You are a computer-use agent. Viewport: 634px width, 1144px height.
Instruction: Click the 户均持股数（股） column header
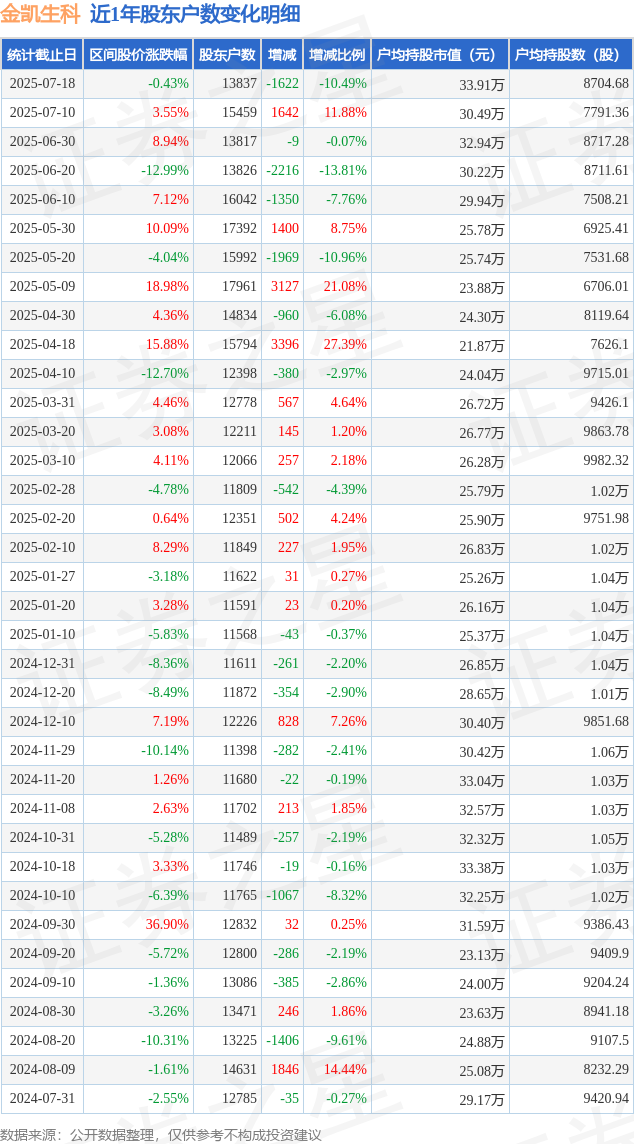(x=571, y=54)
